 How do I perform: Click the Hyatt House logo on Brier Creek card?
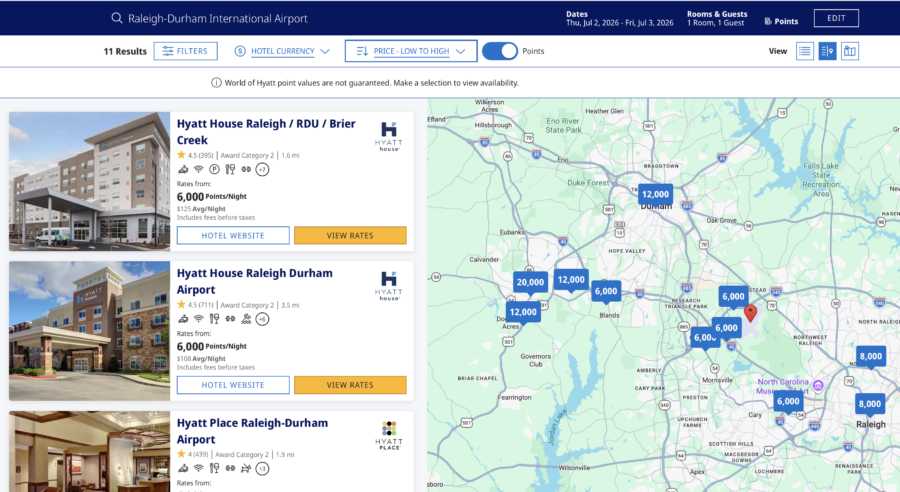[389, 137]
